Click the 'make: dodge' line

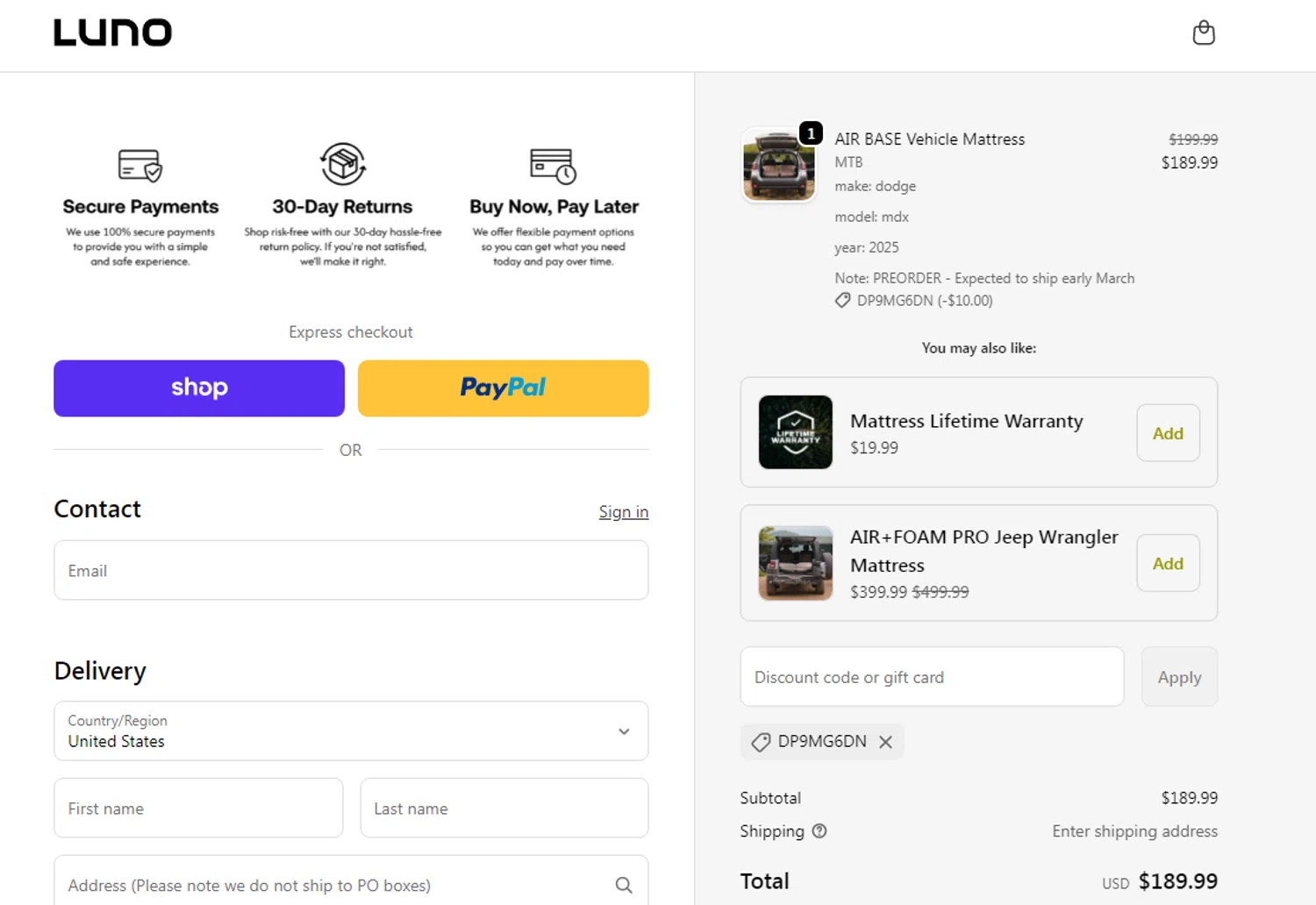875,186
